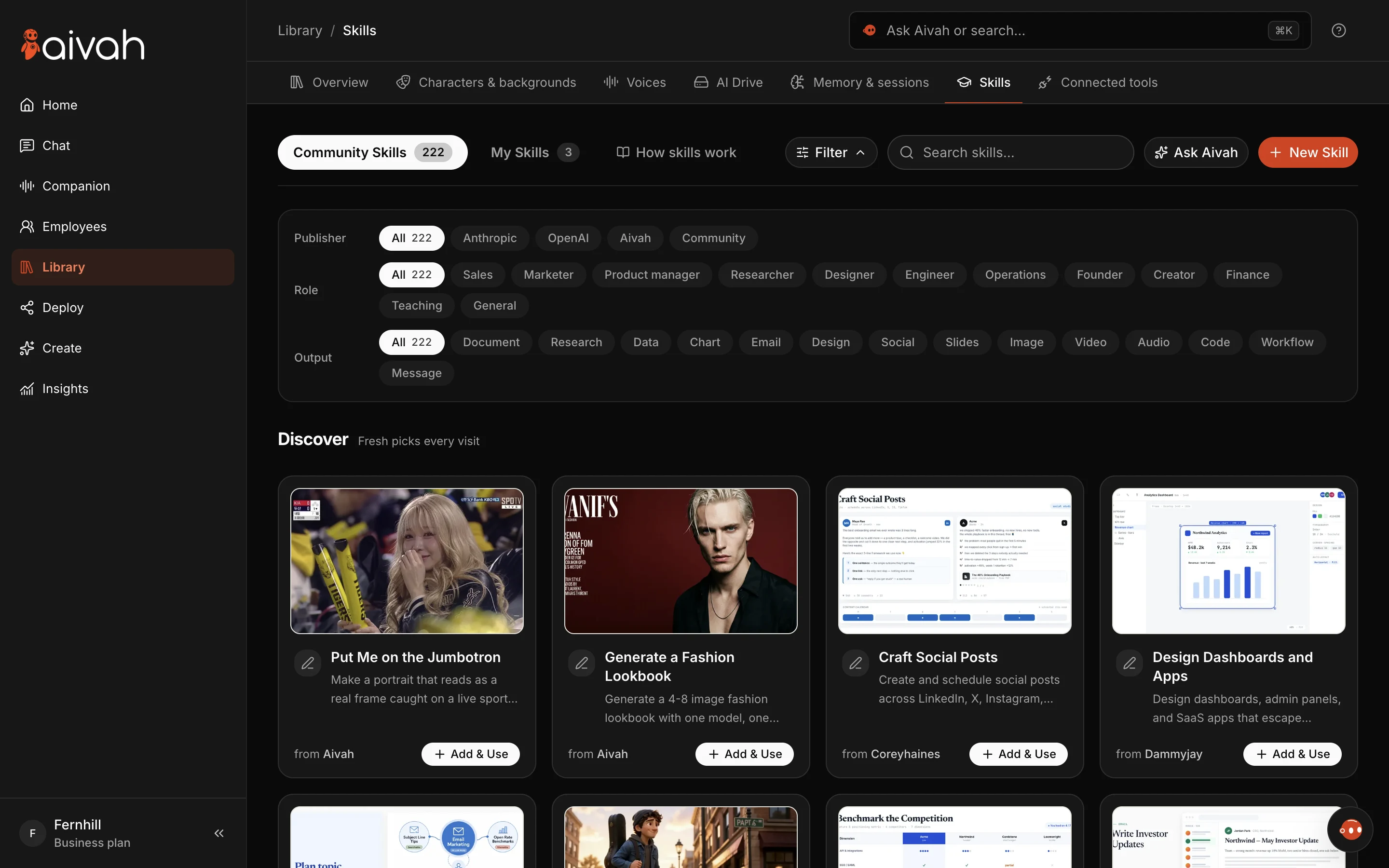Switch to My Skills tab
This screenshot has width=1389, height=868.
[534, 152]
